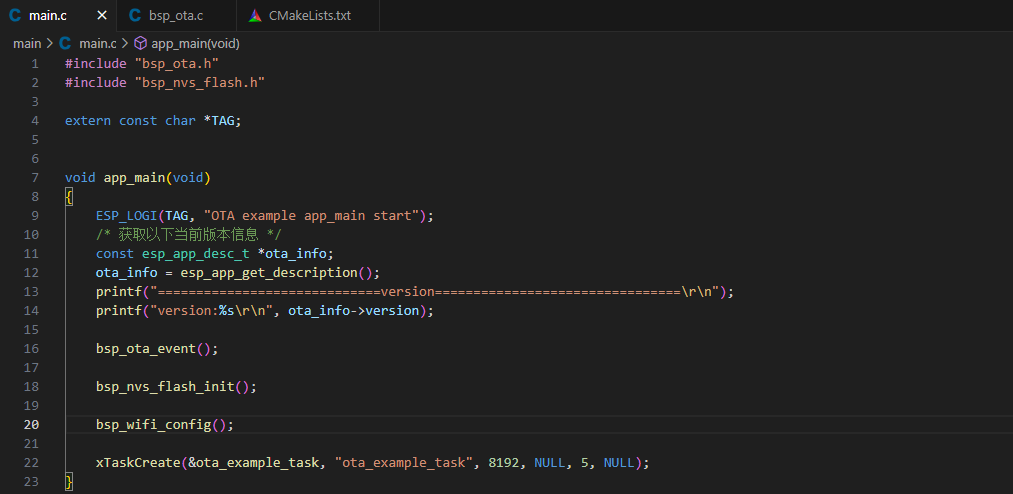The image size is (1013, 494).
Task: Click the "bsp_nvs_flash.h" include string
Action: (200, 83)
